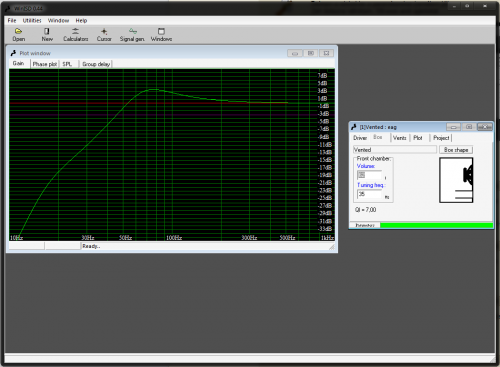Click the peak of the green response curve
The height and width of the screenshot is (367, 500).
point(153,89)
